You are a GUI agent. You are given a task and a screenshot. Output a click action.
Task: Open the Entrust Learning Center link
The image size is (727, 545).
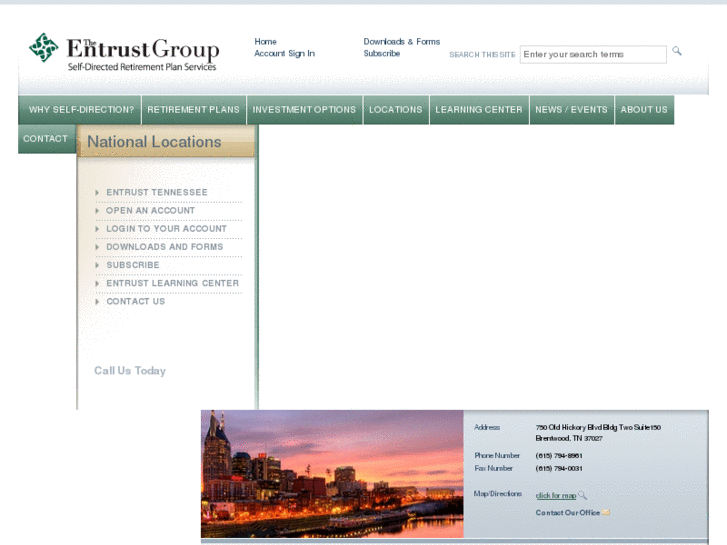tap(172, 283)
